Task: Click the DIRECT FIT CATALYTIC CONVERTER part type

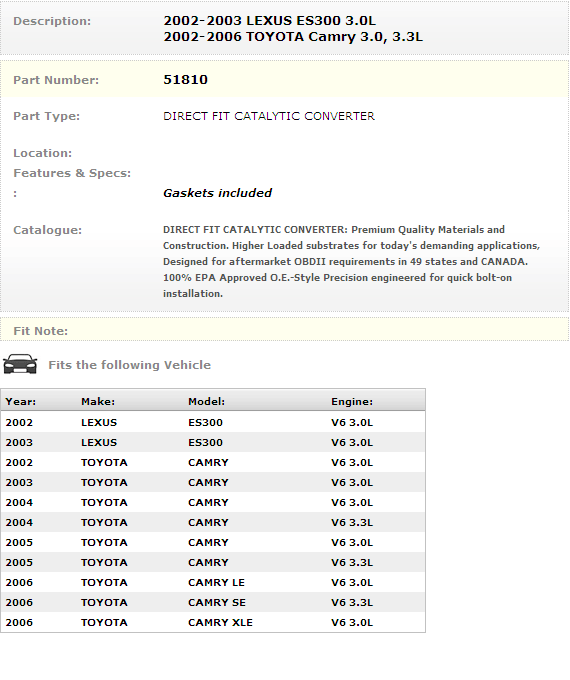Action: (x=269, y=116)
